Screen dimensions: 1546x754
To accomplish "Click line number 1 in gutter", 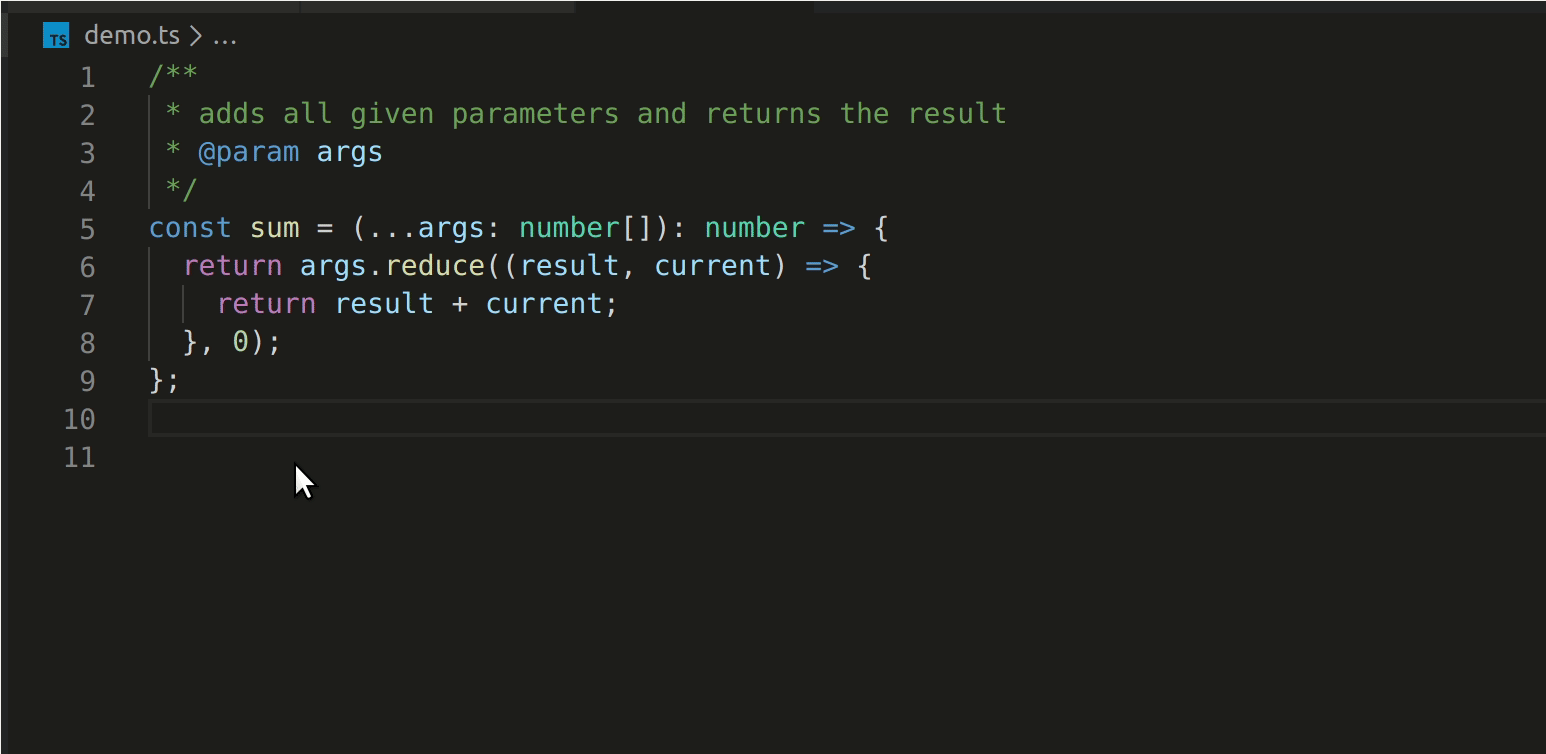I will coord(88,77).
